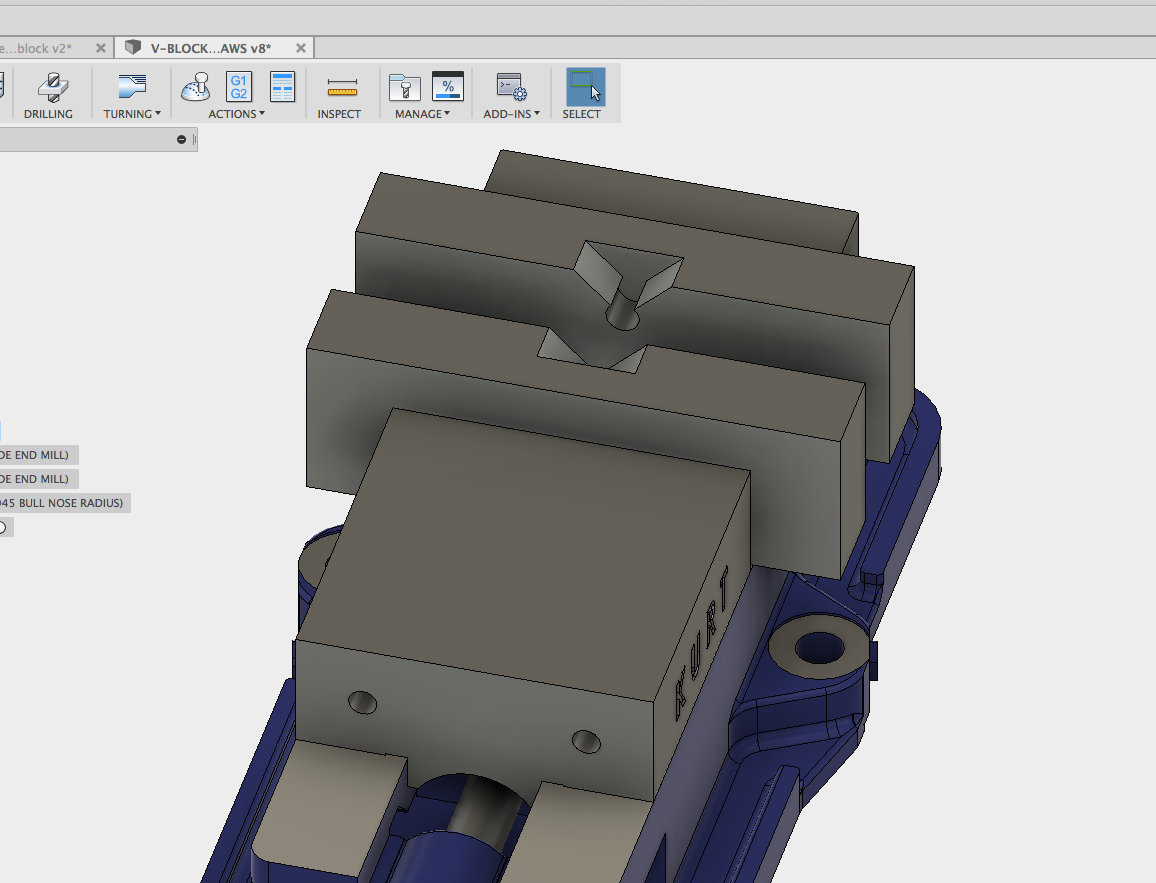Click the BULL NOSE RADIUS toolpath entry
Viewport: 1156px width, 883px height.
pos(60,502)
